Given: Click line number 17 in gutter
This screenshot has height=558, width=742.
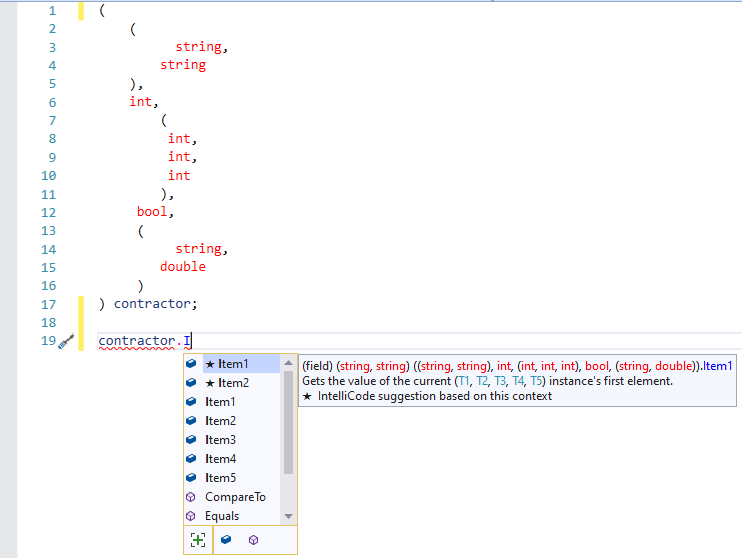Looking at the screenshot, I should [x=48, y=304].
